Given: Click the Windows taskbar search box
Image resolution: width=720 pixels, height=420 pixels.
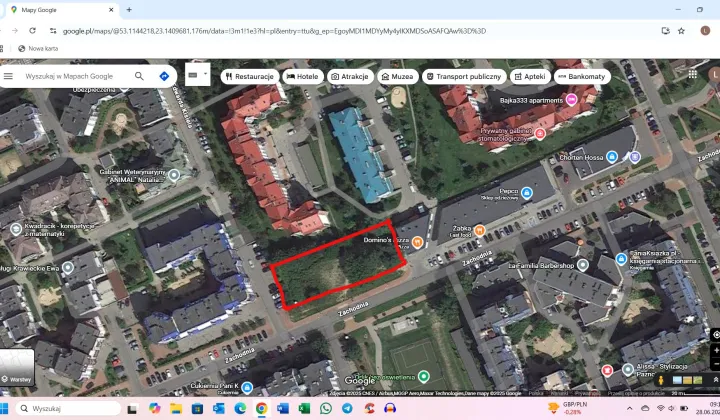Looking at the screenshot, I should pos(68,409).
